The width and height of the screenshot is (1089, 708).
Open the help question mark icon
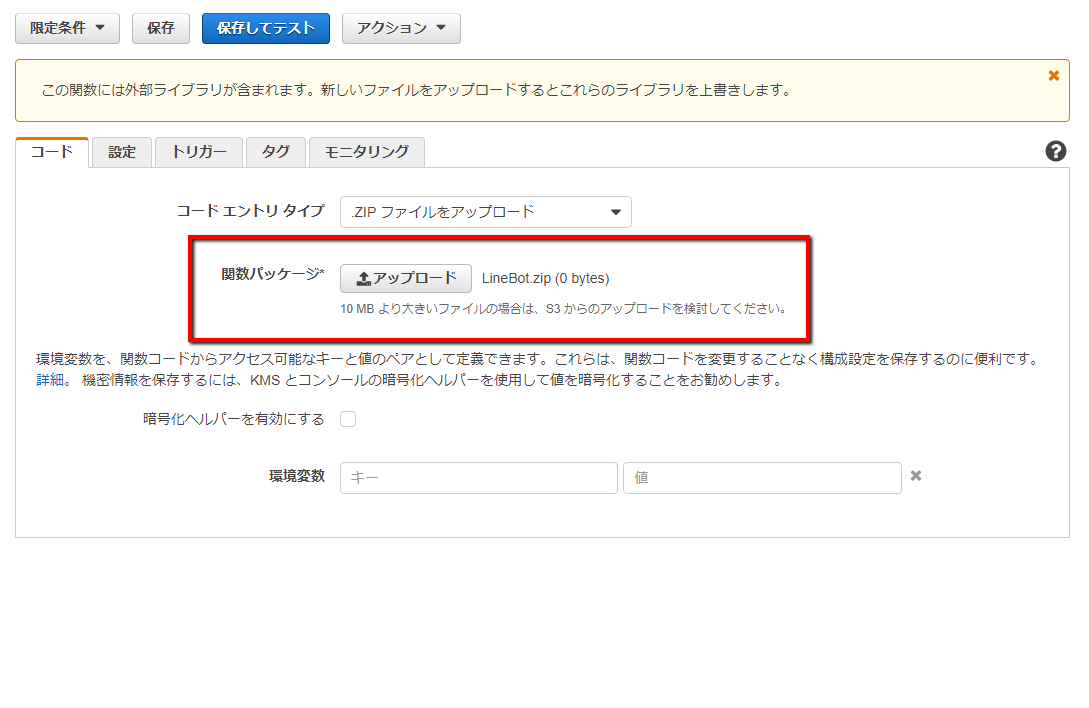(x=1055, y=152)
